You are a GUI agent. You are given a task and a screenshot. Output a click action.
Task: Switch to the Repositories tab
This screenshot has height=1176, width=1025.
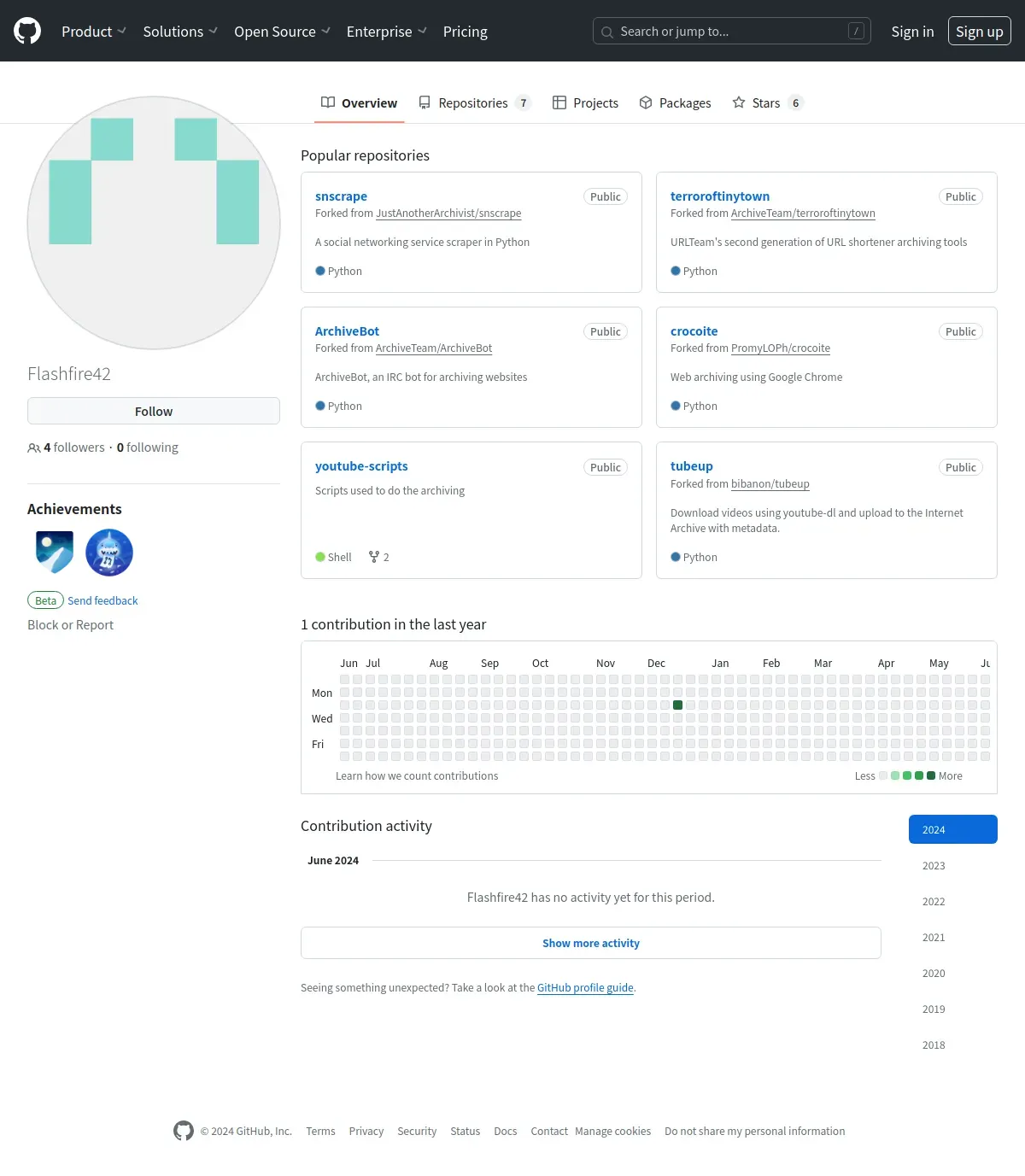[475, 102]
